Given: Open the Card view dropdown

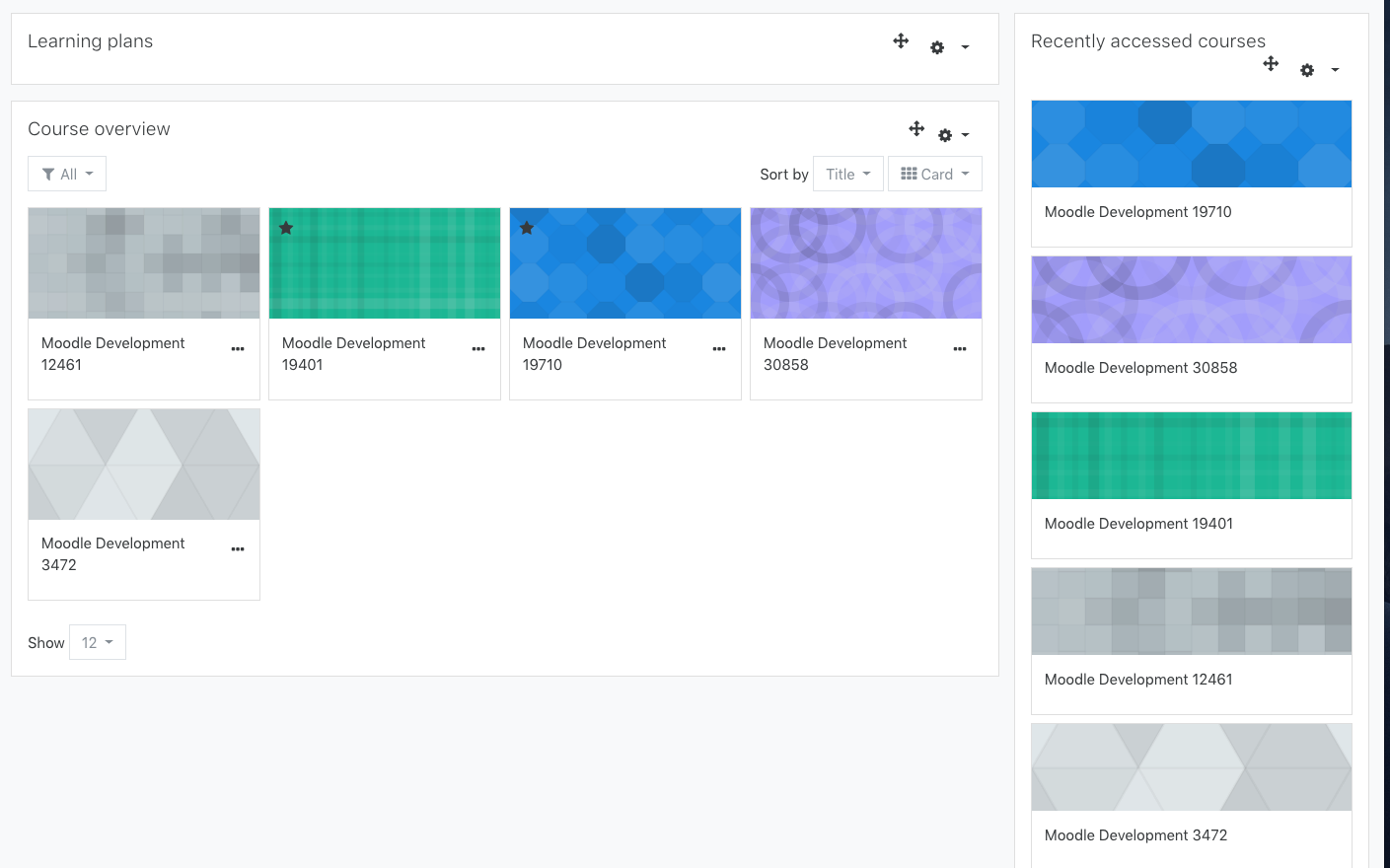Looking at the screenshot, I should pyautogui.click(x=935, y=174).
